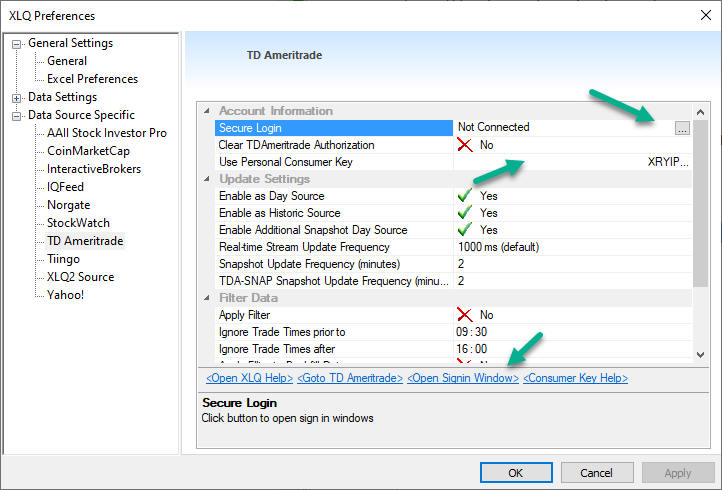Click the Snapshot Update Frequency (minutes) value
This screenshot has height=490, width=722.
[461, 264]
